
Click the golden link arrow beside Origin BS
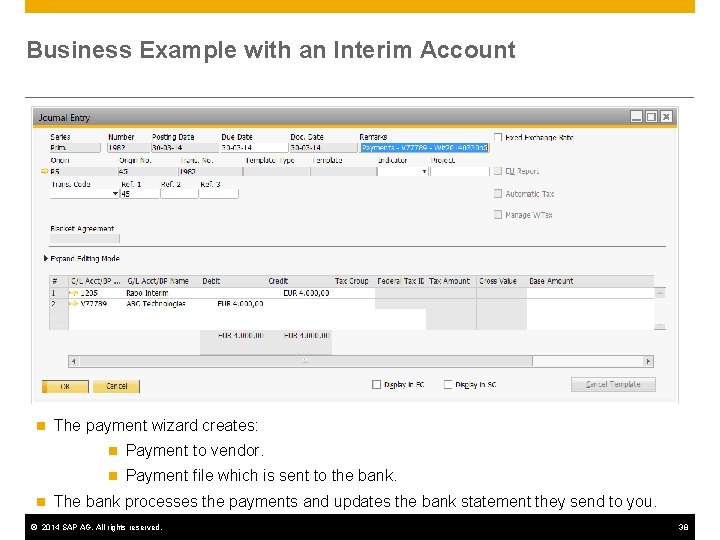[x=45, y=171]
